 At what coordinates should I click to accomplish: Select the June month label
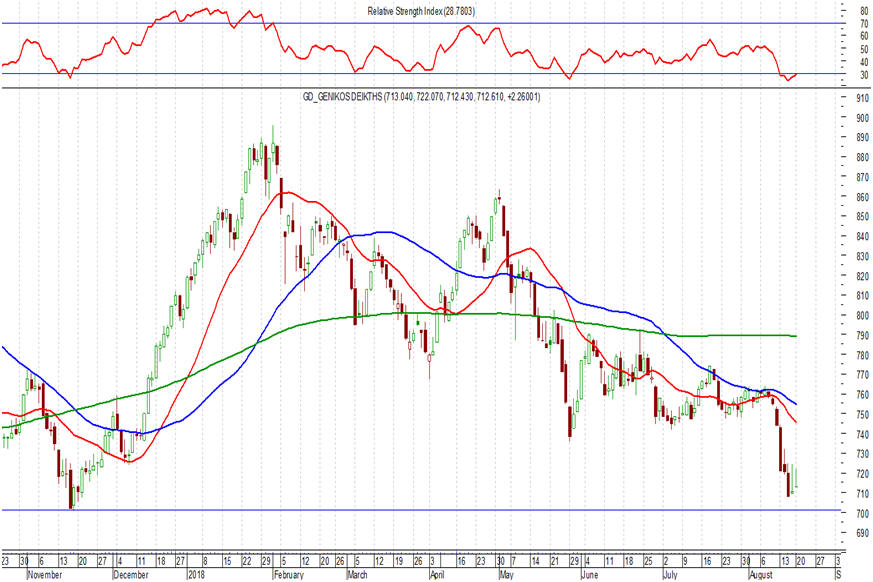pyautogui.click(x=590, y=574)
